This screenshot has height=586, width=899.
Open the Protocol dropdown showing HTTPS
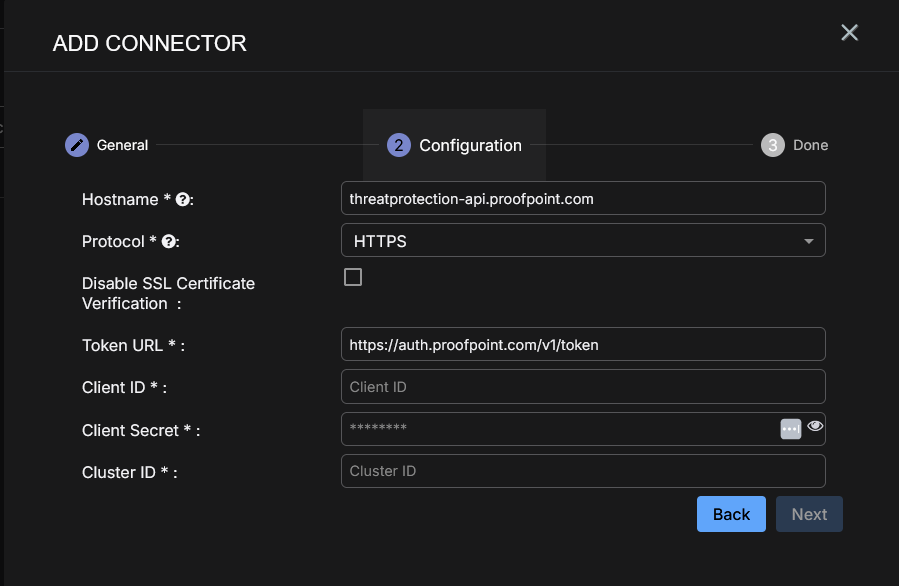pyautogui.click(x=570, y=241)
